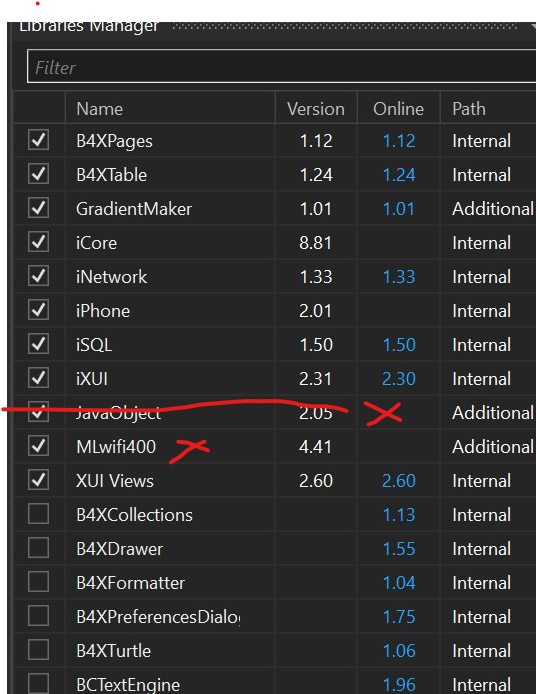Screen dimensions: 536x694
Task: Select the iSQL library row name
Action: tap(94, 345)
